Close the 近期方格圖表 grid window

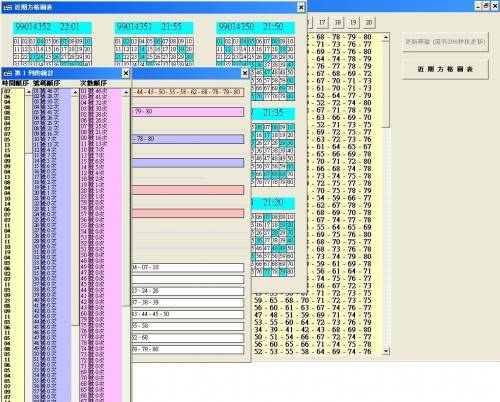click(301, 7)
